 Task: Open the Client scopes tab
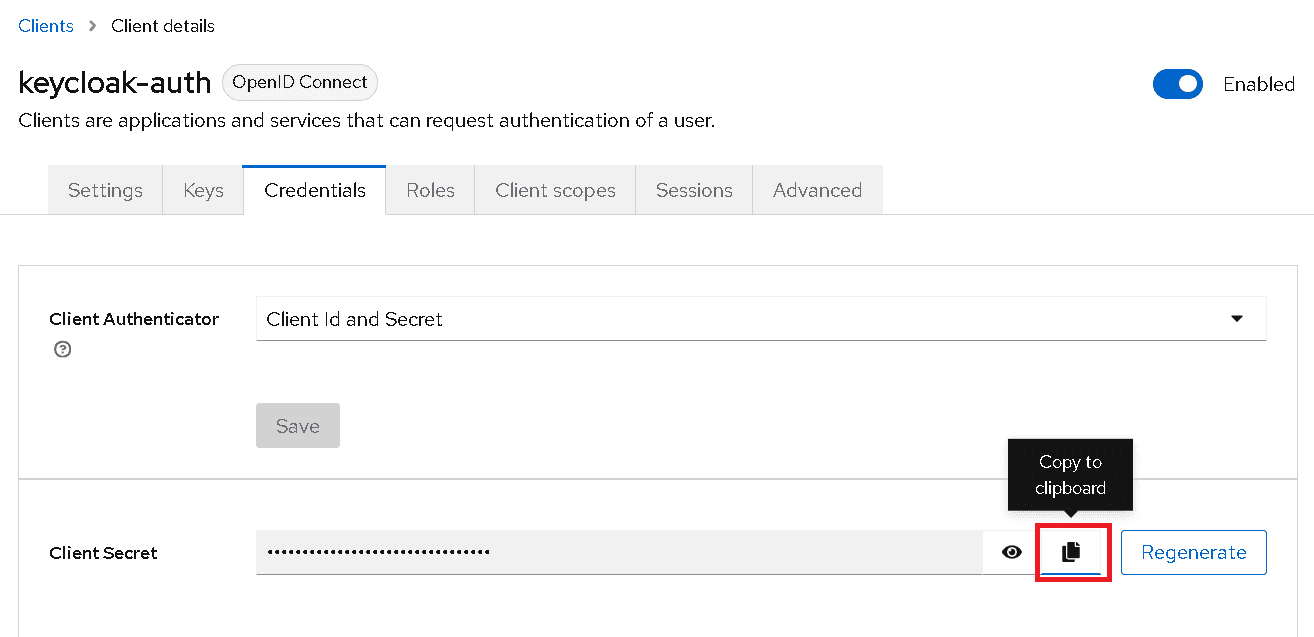pyautogui.click(x=555, y=190)
